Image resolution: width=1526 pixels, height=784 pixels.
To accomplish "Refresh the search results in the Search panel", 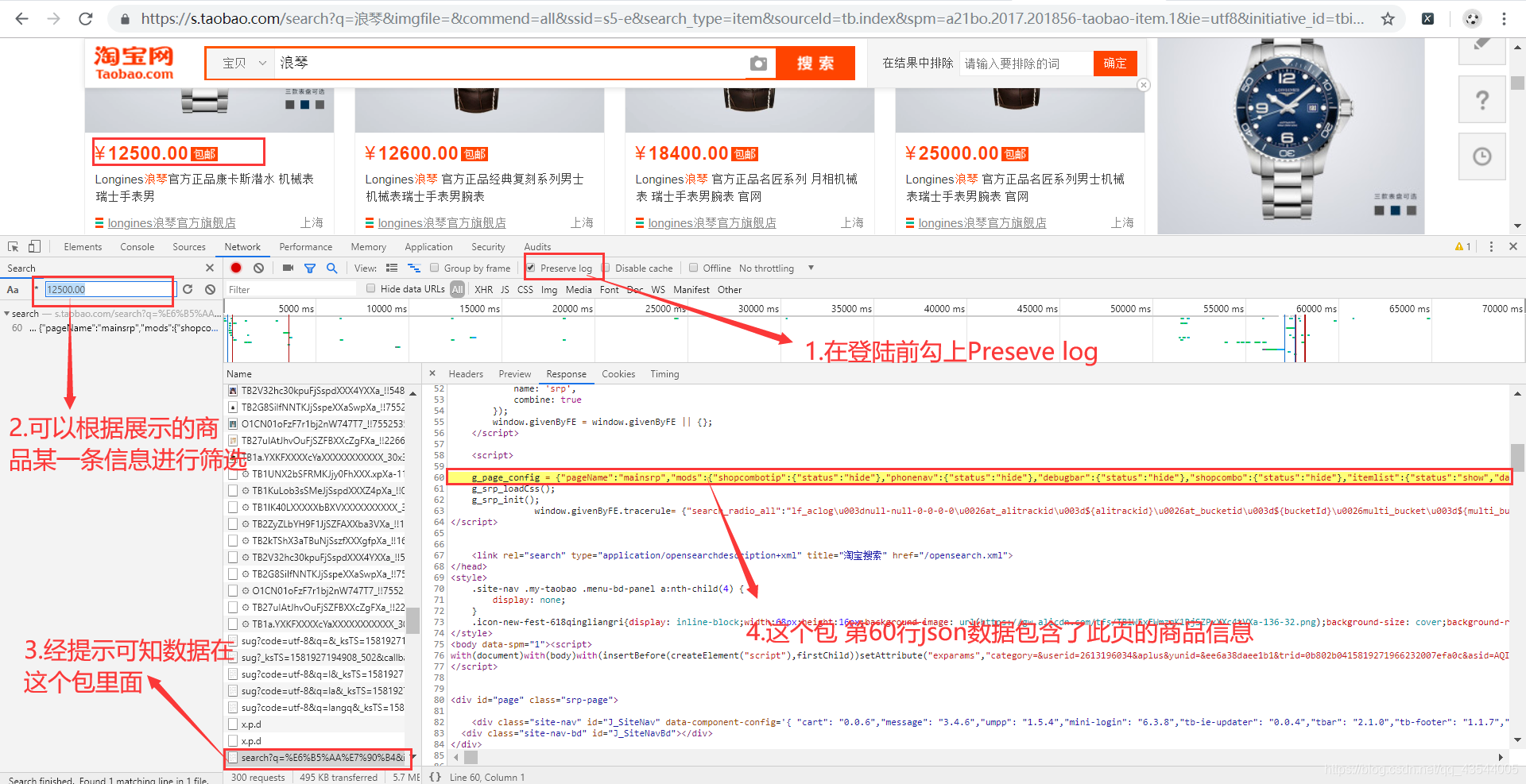I will pyautogui.click(x=188, y=289).
